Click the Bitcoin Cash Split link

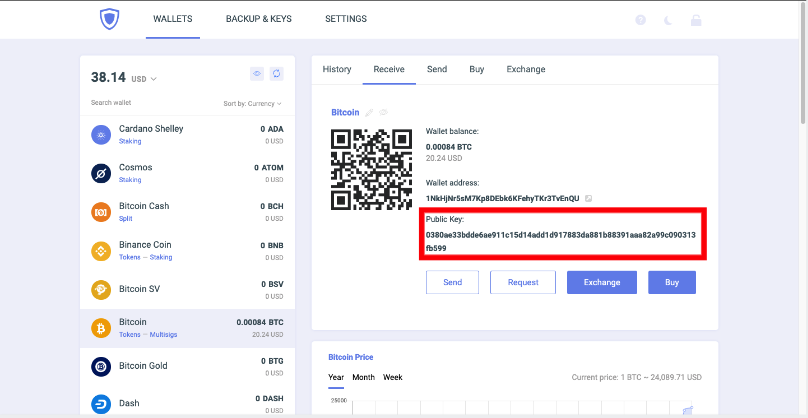tap(126, 219)
